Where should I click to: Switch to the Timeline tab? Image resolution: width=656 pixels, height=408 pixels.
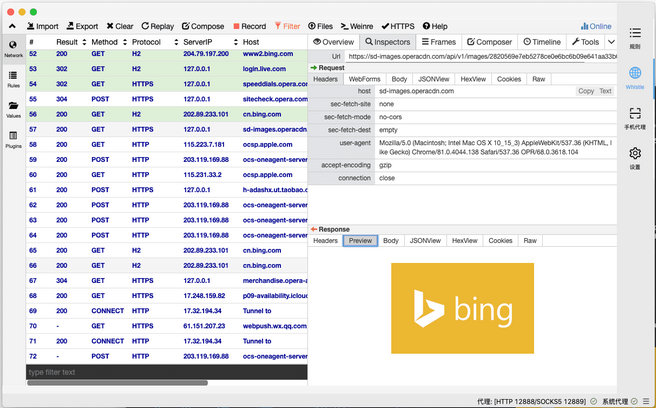click(542, 42)
